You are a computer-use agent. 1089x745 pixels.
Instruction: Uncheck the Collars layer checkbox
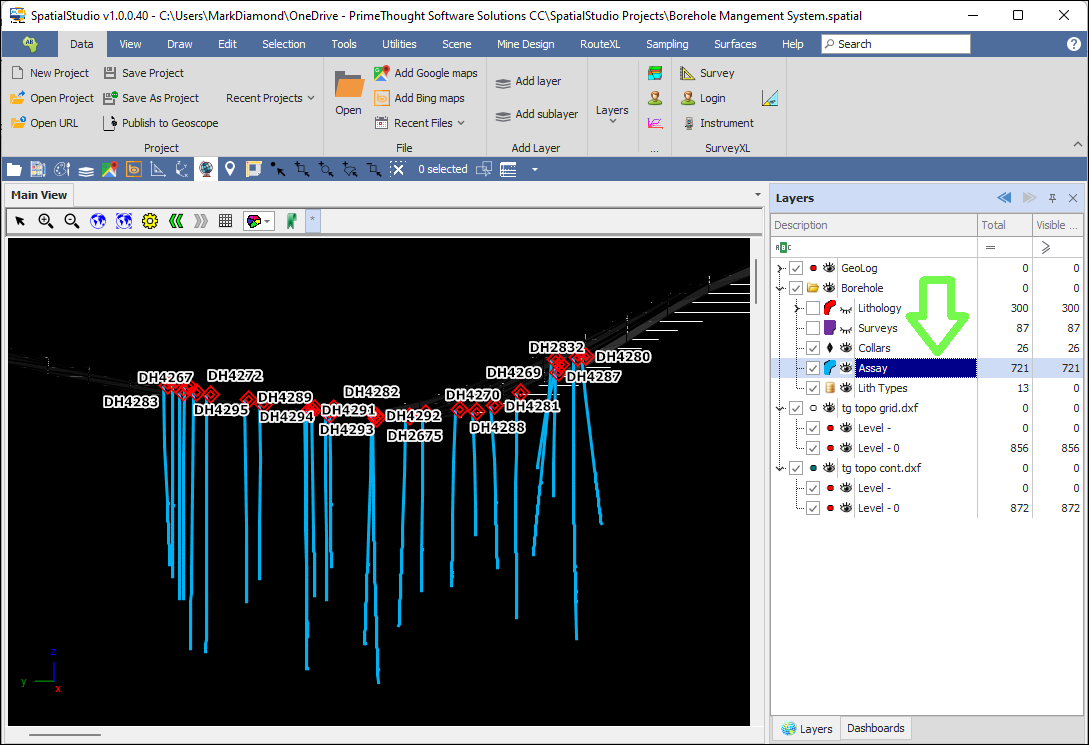[x=813, y=348]
